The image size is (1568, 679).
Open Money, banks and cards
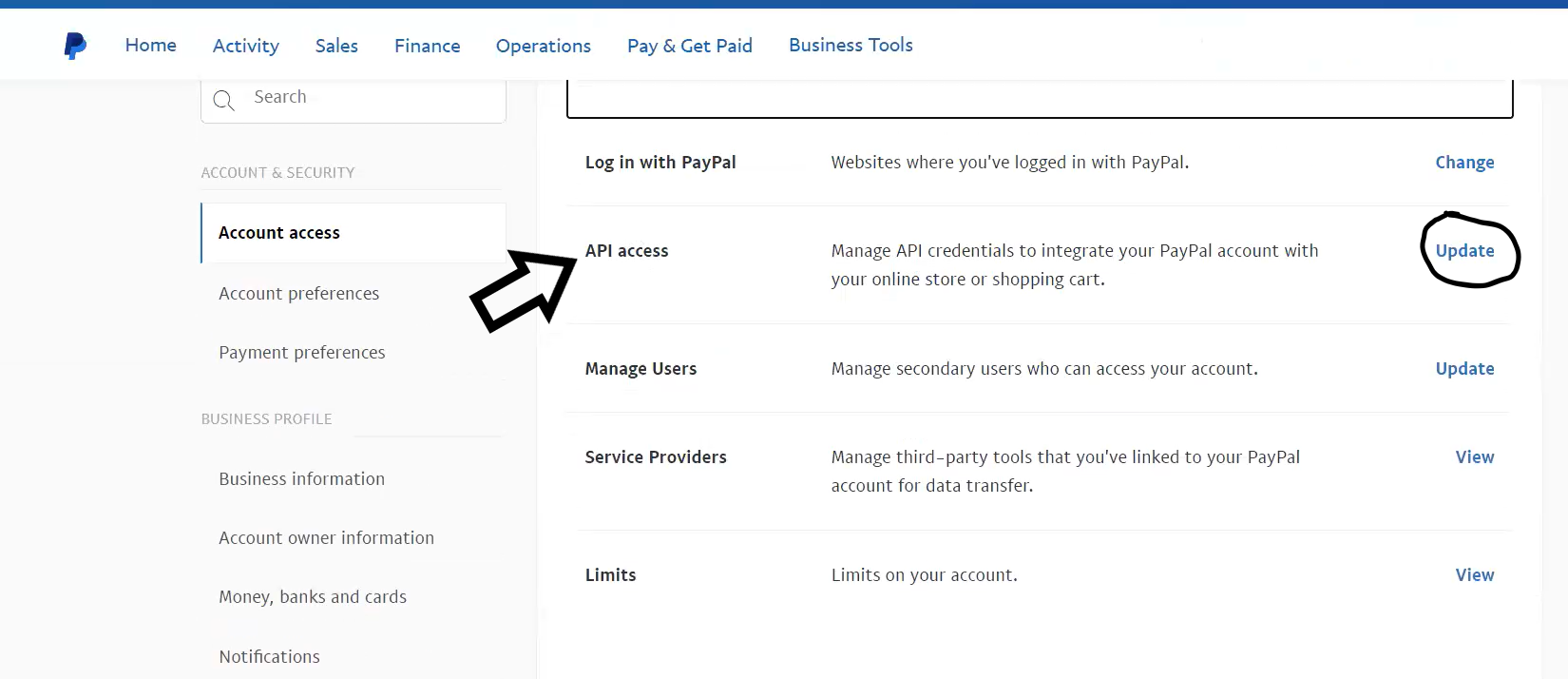pos(313,597)
